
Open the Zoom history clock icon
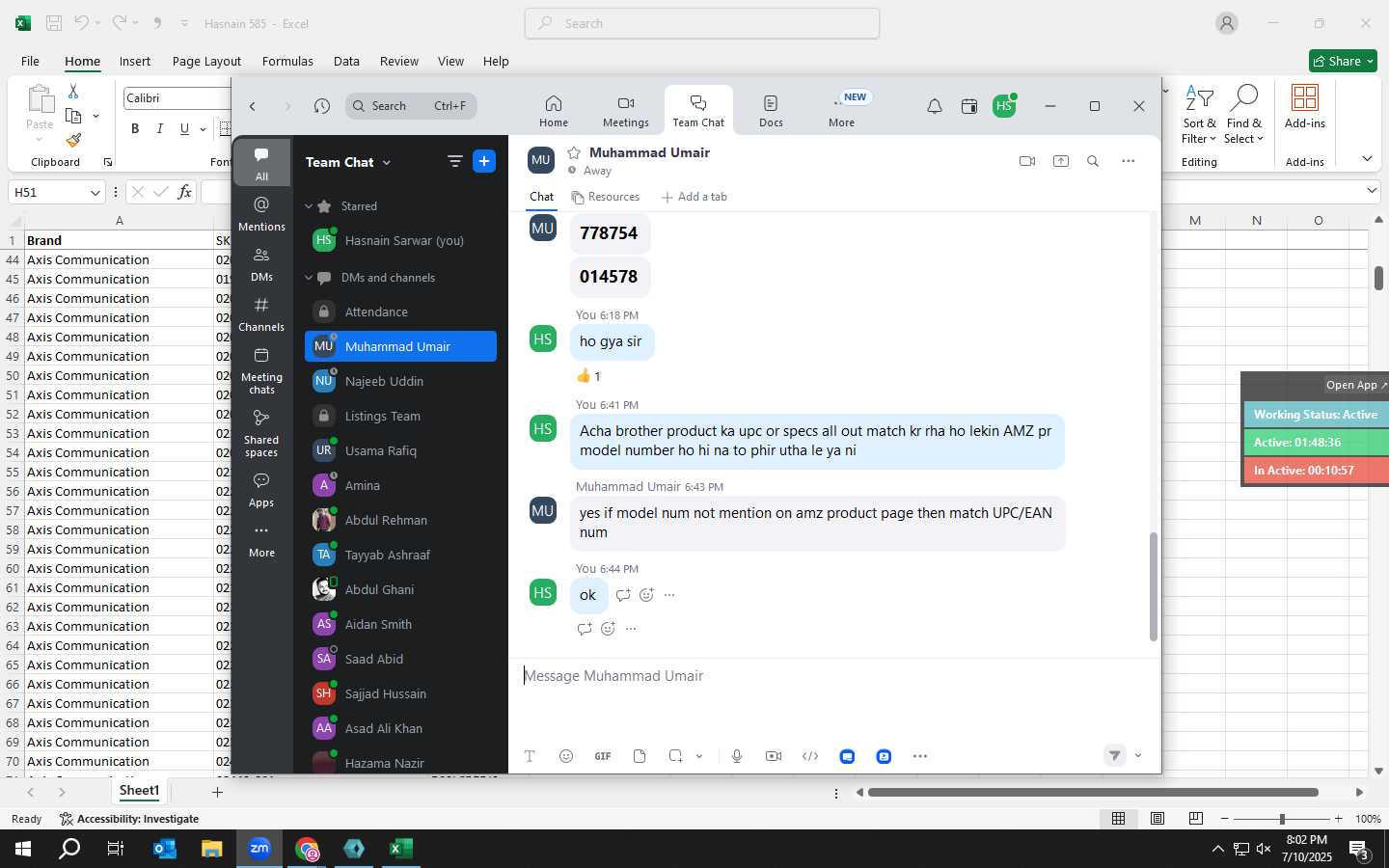pyautogui.click(x=322, y=106)
